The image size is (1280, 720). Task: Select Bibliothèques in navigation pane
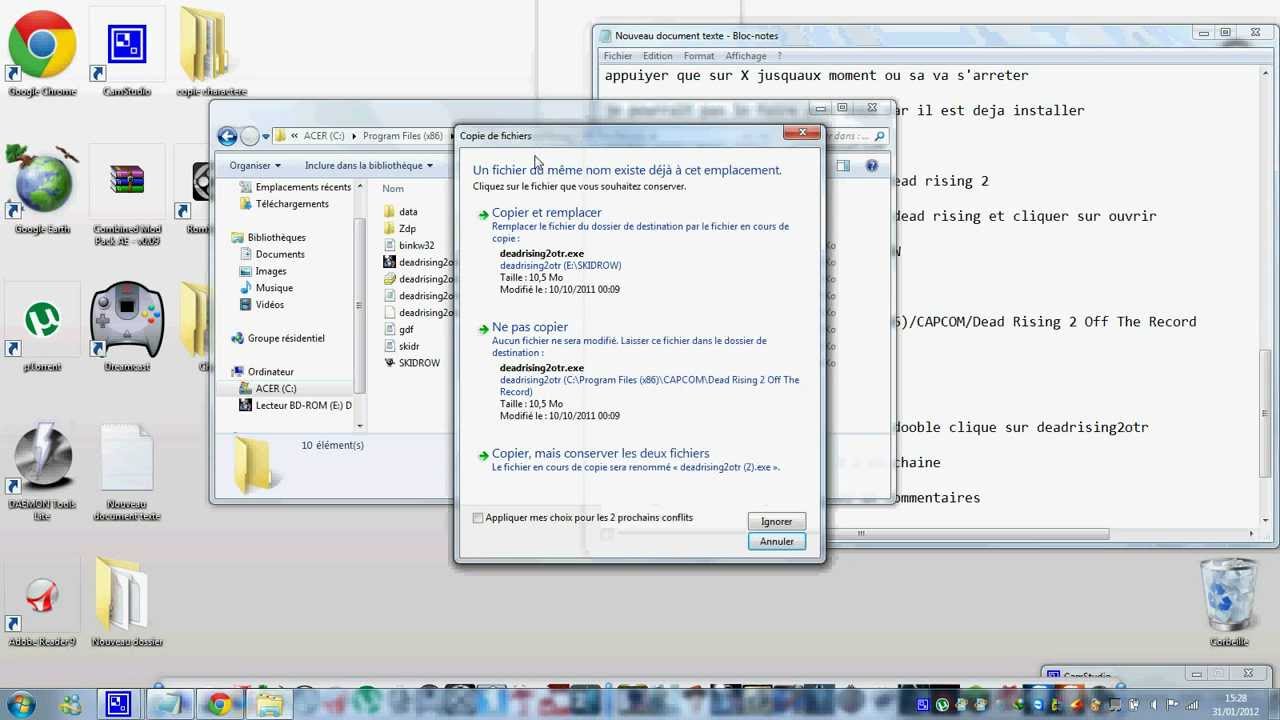pos(268,238)
